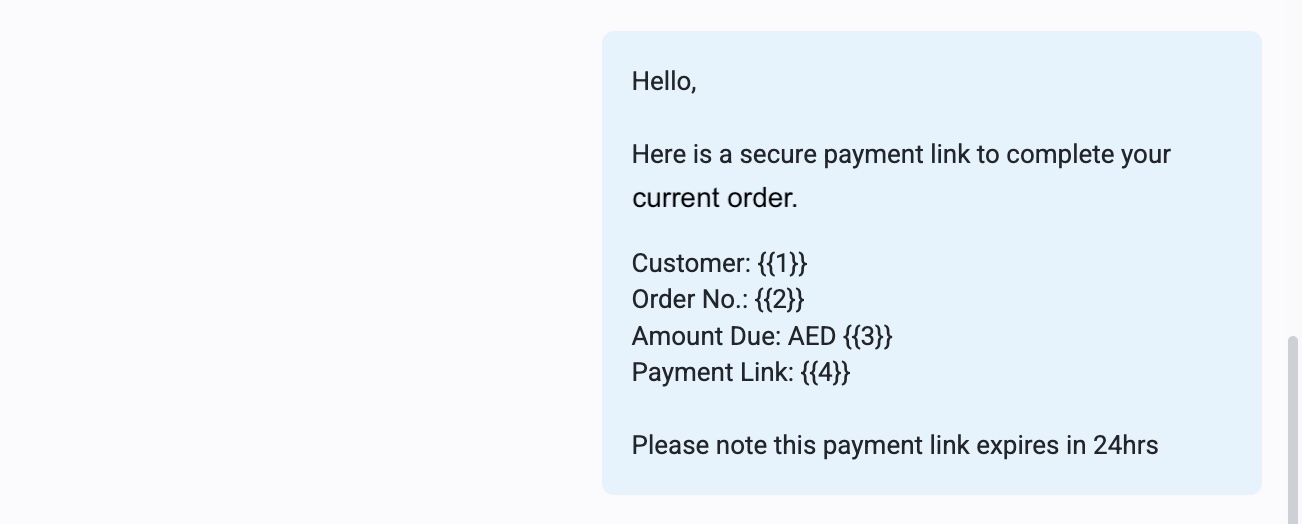Select the {{2}} order number placeholder
1302x524 pixels.
780,300
